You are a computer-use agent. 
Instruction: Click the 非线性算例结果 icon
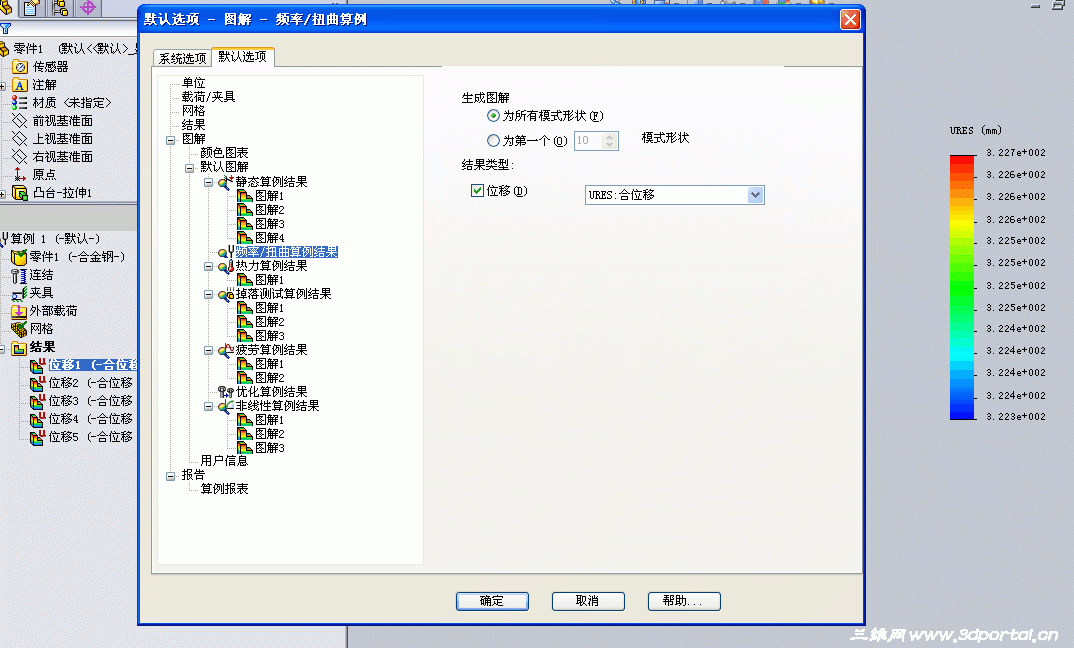[225, 406]
